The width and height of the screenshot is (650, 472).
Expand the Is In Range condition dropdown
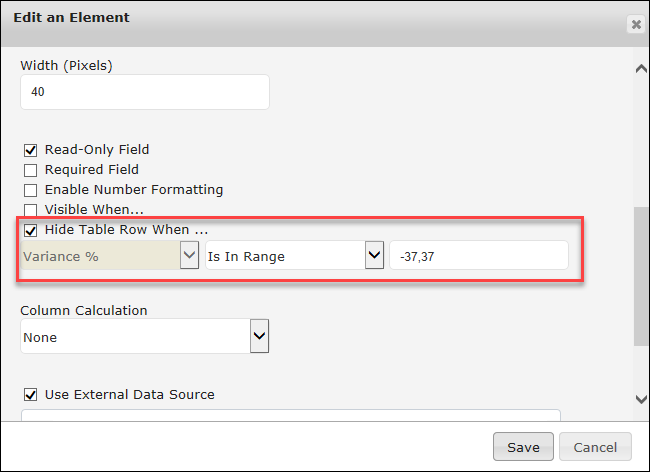(293, 256)
